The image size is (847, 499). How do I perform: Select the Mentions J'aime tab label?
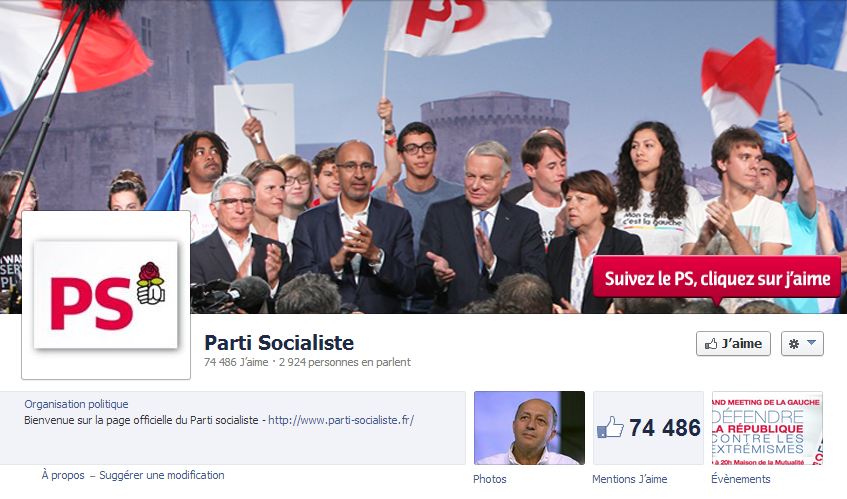point(630,479)
